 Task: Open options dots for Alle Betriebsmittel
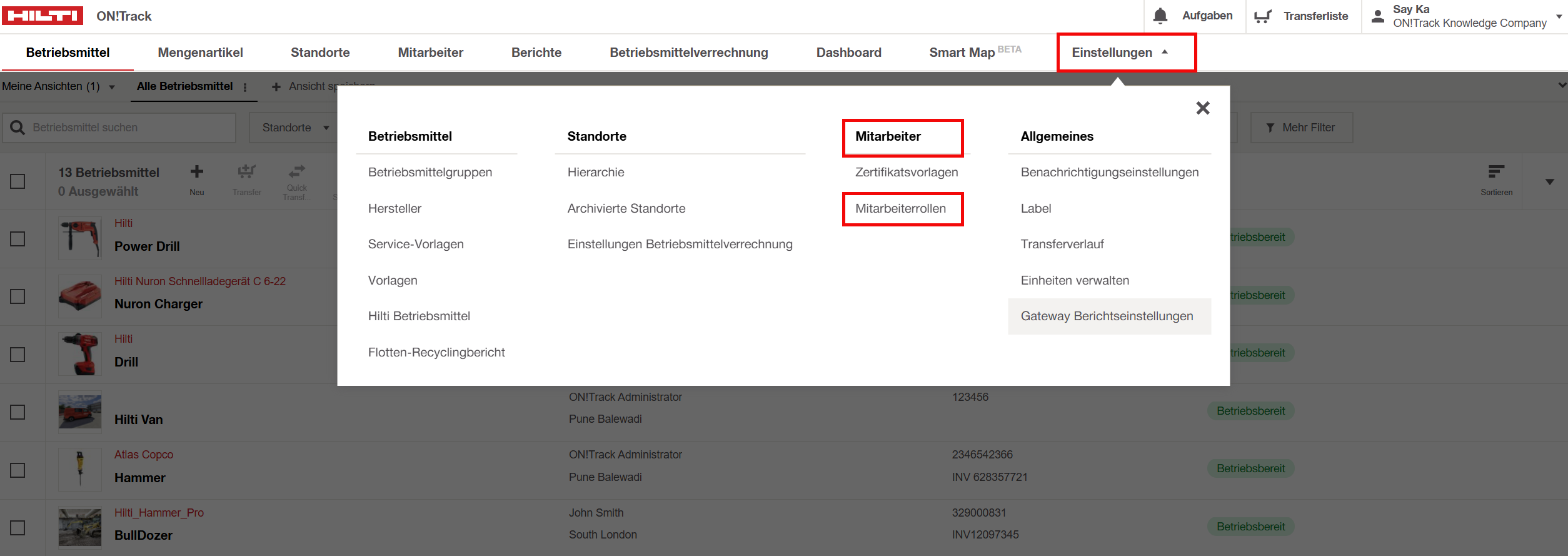point(245,87)
